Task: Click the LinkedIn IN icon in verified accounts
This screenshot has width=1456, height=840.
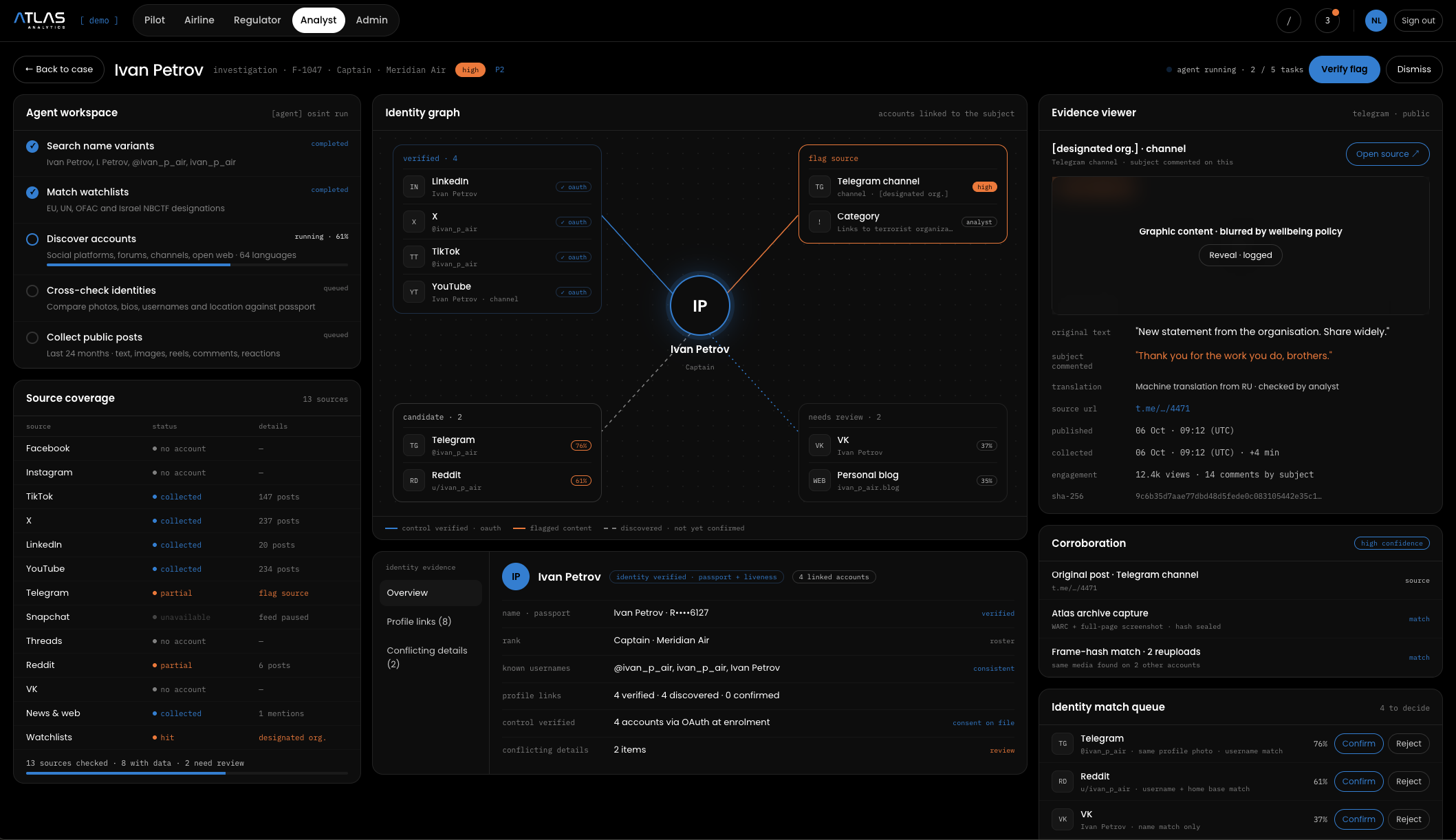Action: click(x=414, y=186)
